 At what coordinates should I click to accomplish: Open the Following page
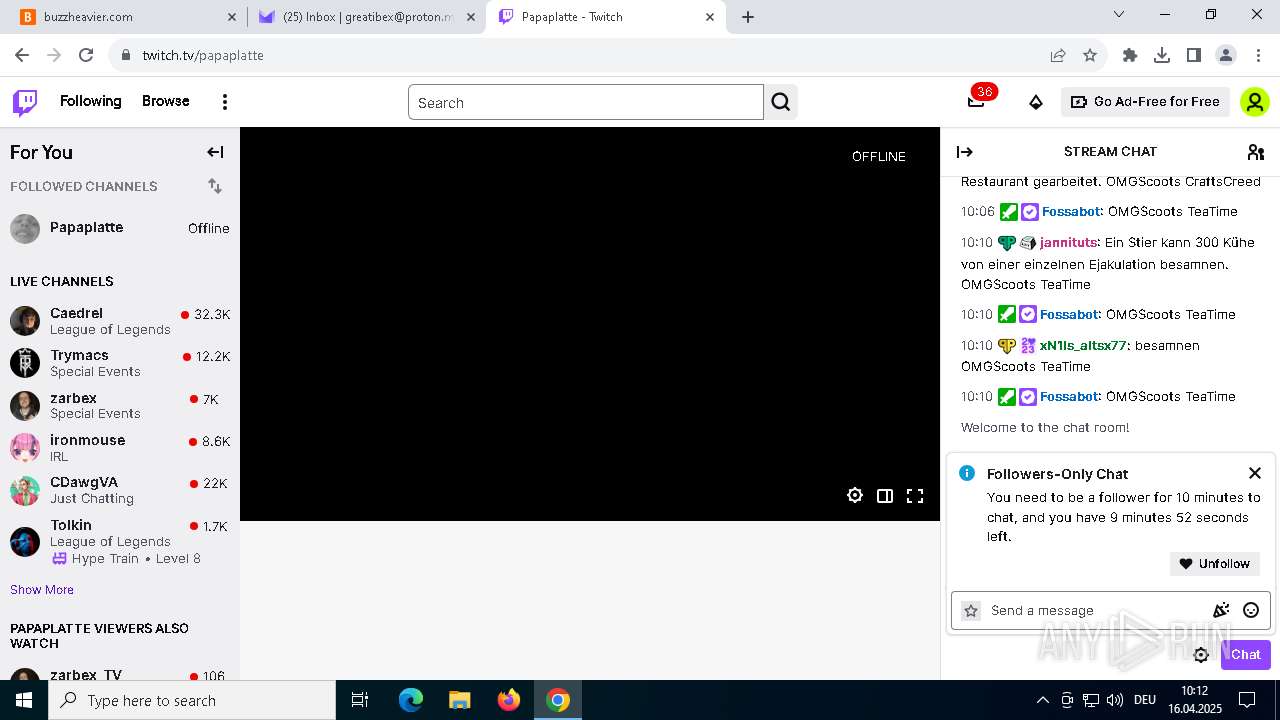pyautogui.click(x=91, y=101)
